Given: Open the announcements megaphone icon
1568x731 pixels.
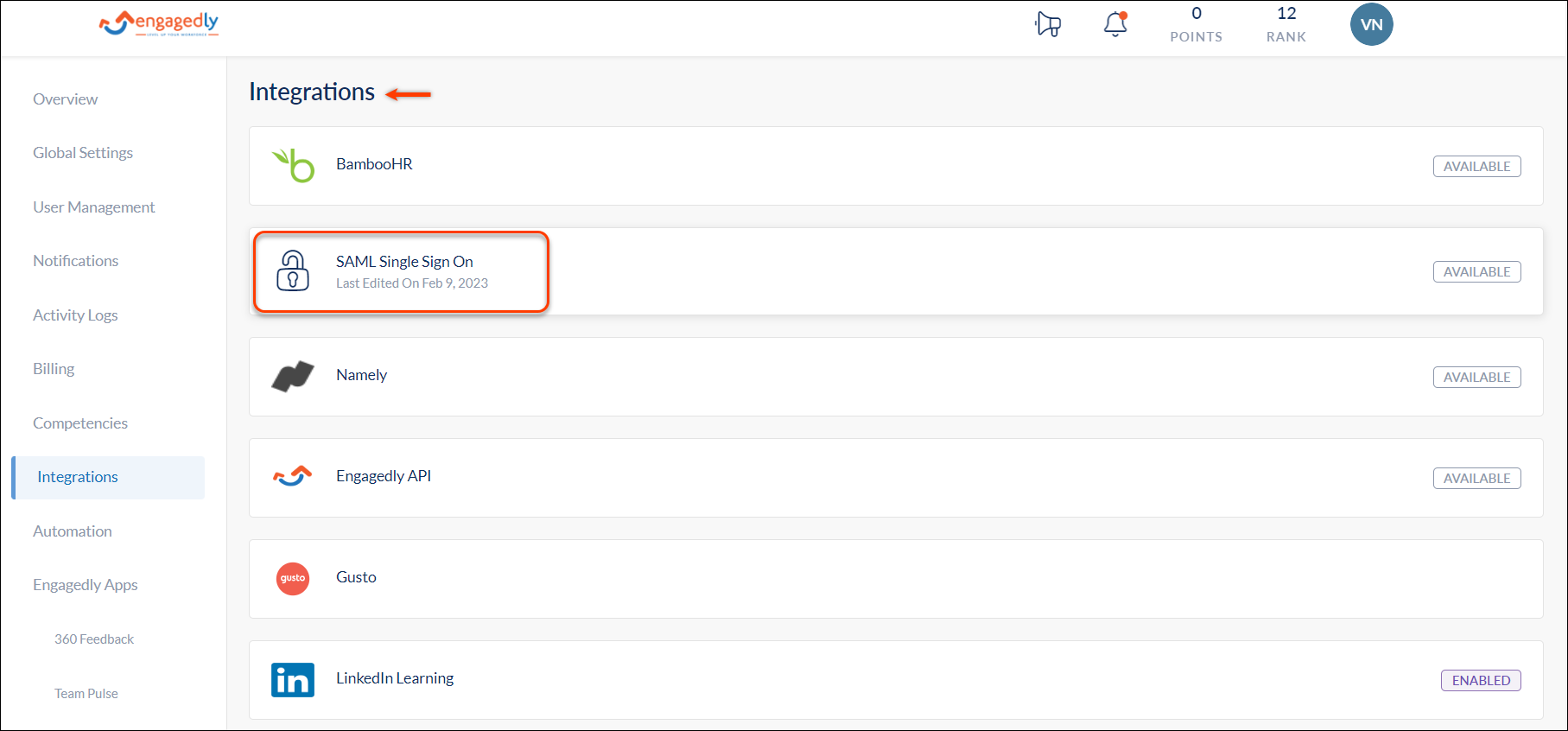Looking at the screenshot, I should (x=1048, y=24).
